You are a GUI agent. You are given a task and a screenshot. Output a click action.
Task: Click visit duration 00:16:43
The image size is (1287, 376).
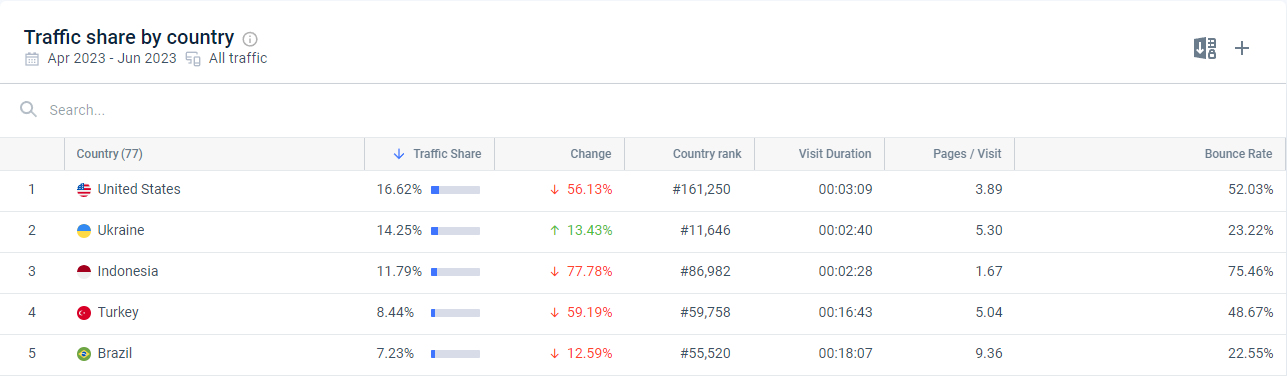[x=845, y=312]
